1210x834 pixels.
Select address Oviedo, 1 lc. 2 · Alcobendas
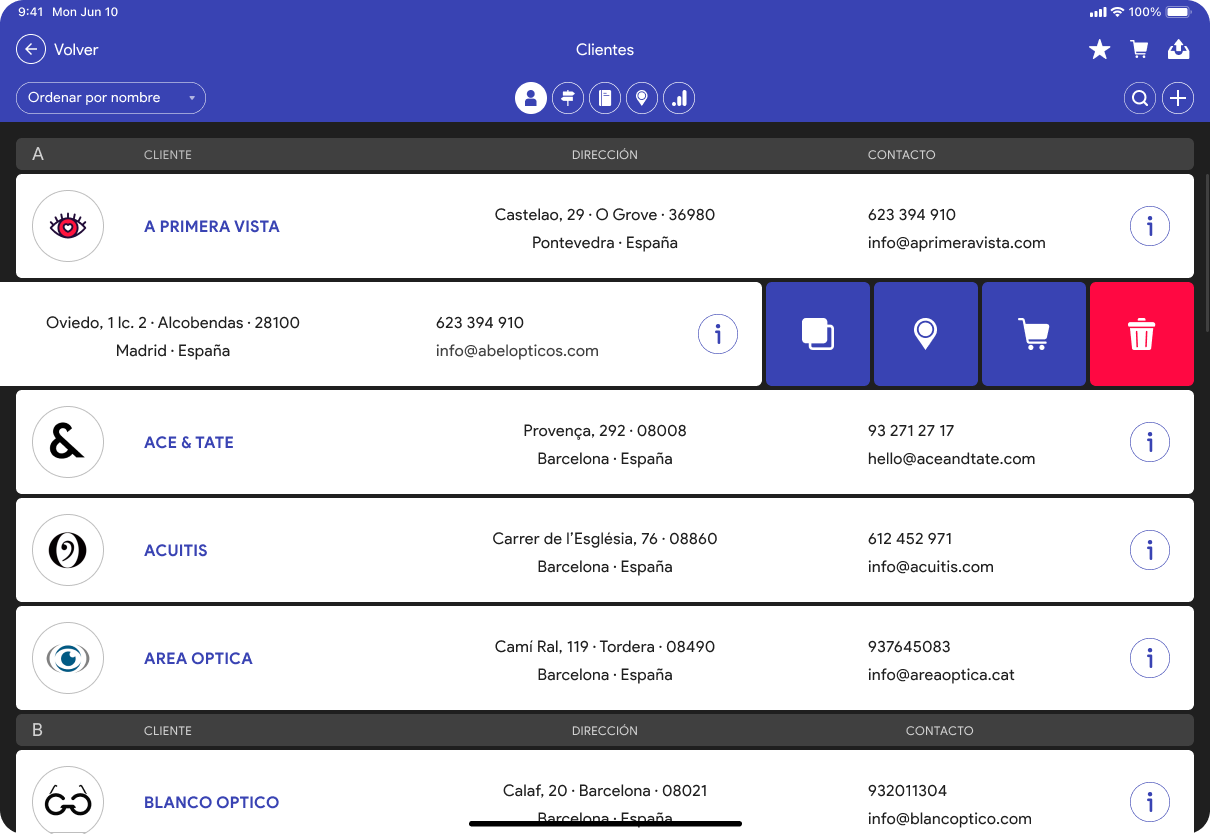point(173,323)
